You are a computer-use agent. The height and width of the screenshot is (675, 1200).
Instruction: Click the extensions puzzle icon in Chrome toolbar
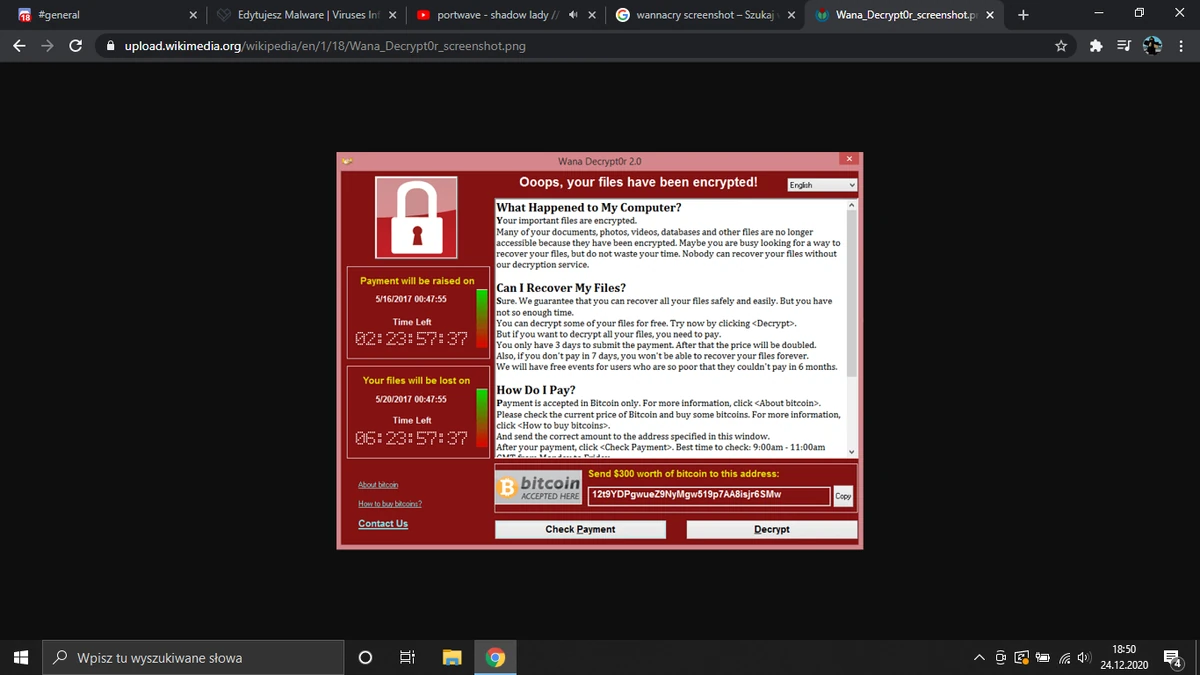(x=1094, y=45)
